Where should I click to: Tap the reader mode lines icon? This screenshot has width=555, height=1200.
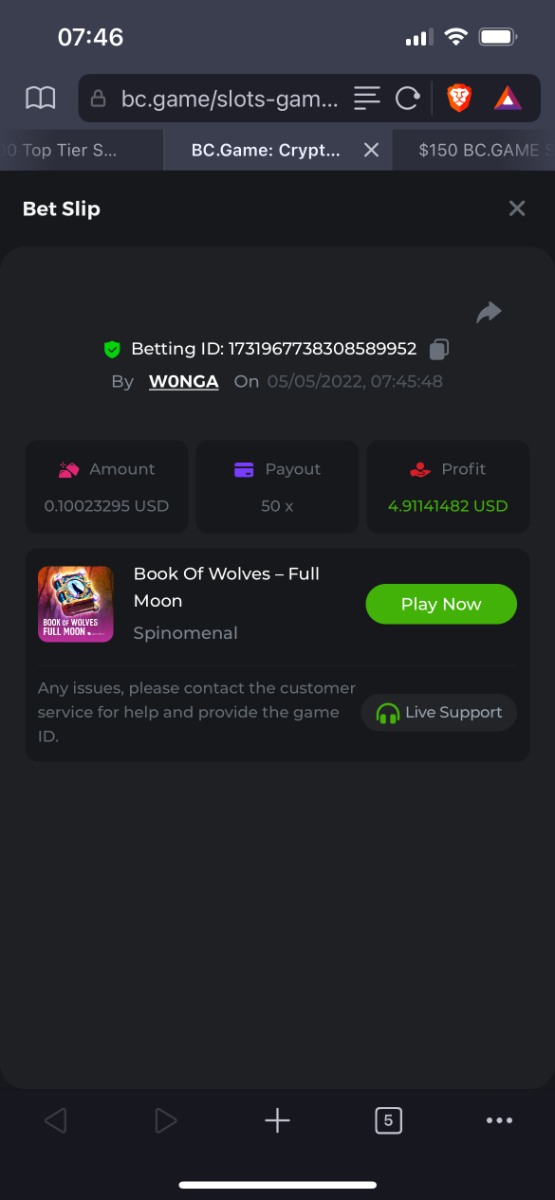(367, 98)
